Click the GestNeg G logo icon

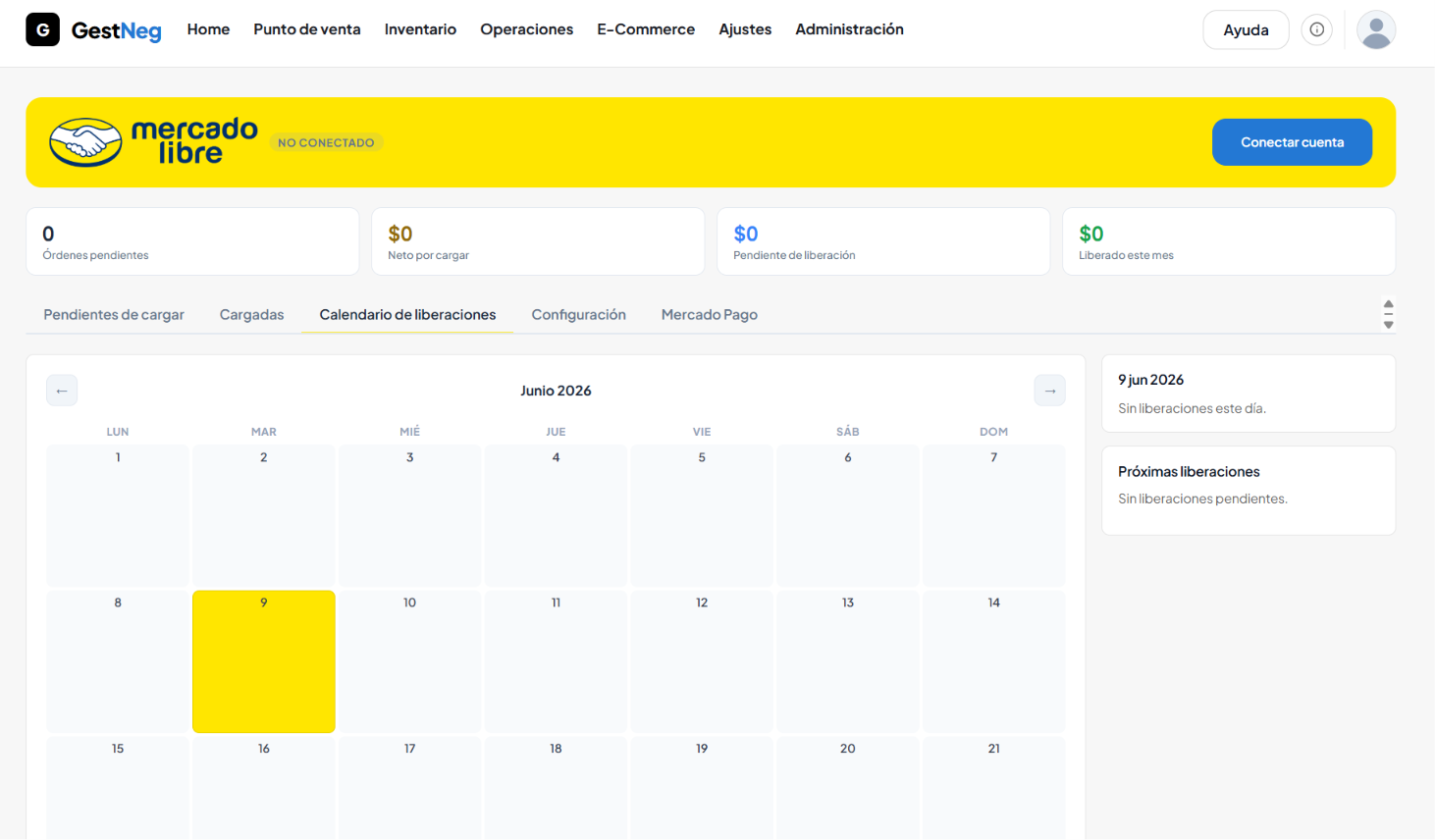pos(42,29)
